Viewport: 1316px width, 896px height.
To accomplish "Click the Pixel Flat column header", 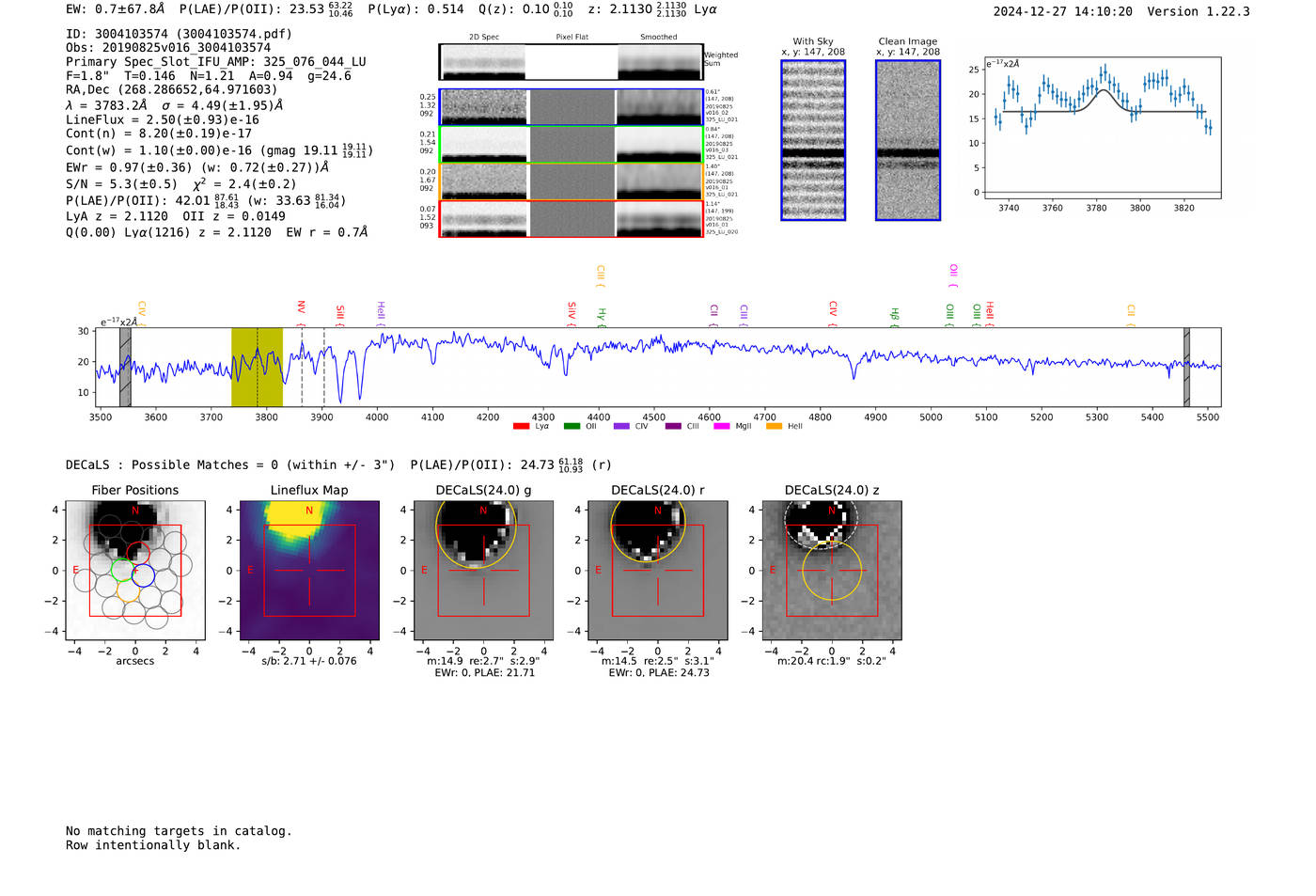I will [572, 38].
